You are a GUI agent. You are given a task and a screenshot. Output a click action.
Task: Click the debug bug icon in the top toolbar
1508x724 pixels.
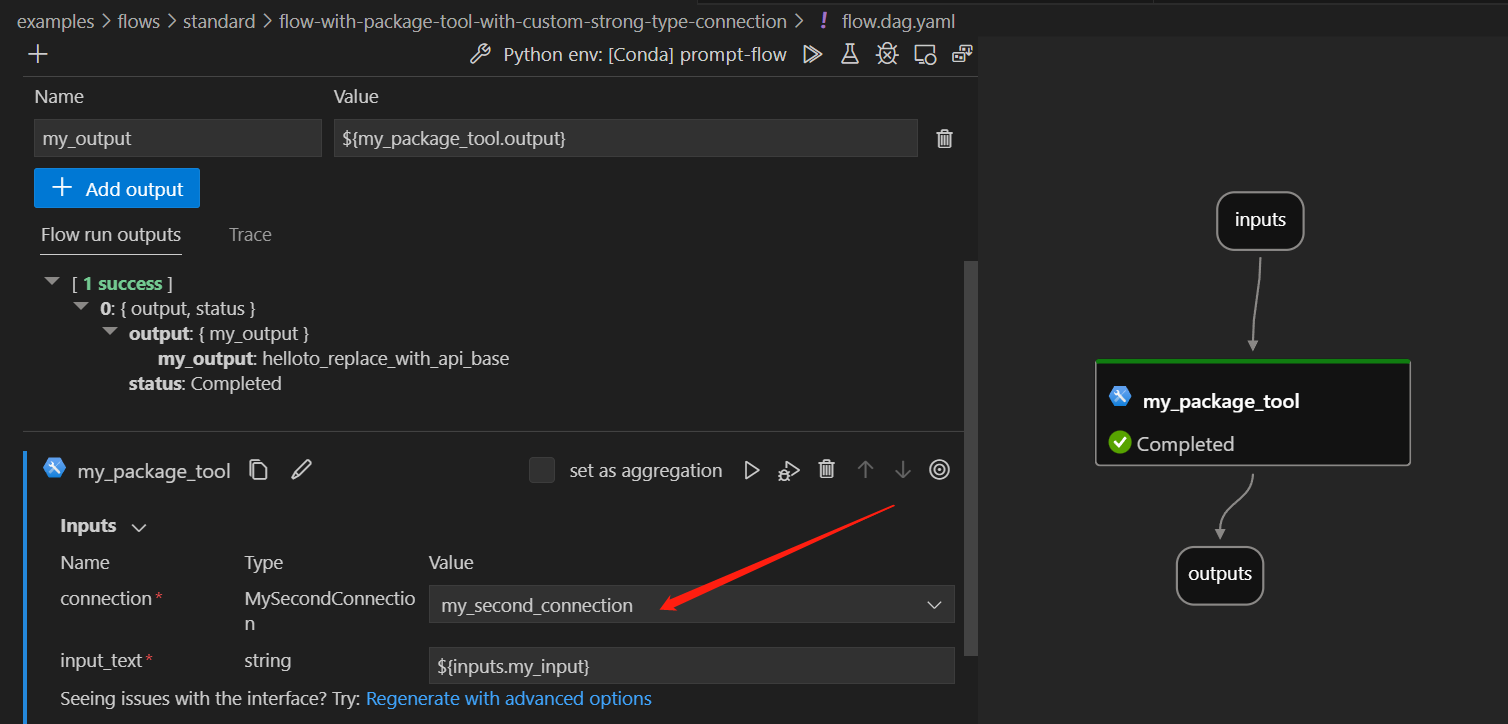887,54
